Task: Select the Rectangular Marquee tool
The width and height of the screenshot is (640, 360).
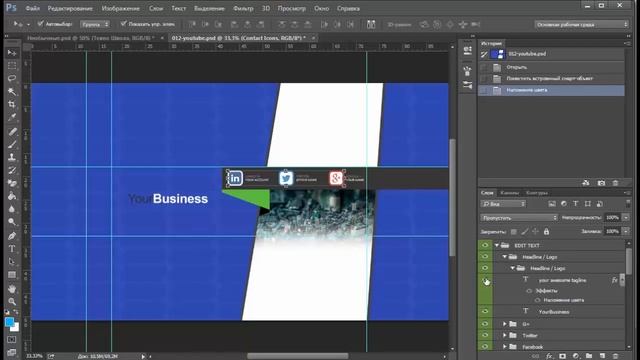Action: click(12, 66)
